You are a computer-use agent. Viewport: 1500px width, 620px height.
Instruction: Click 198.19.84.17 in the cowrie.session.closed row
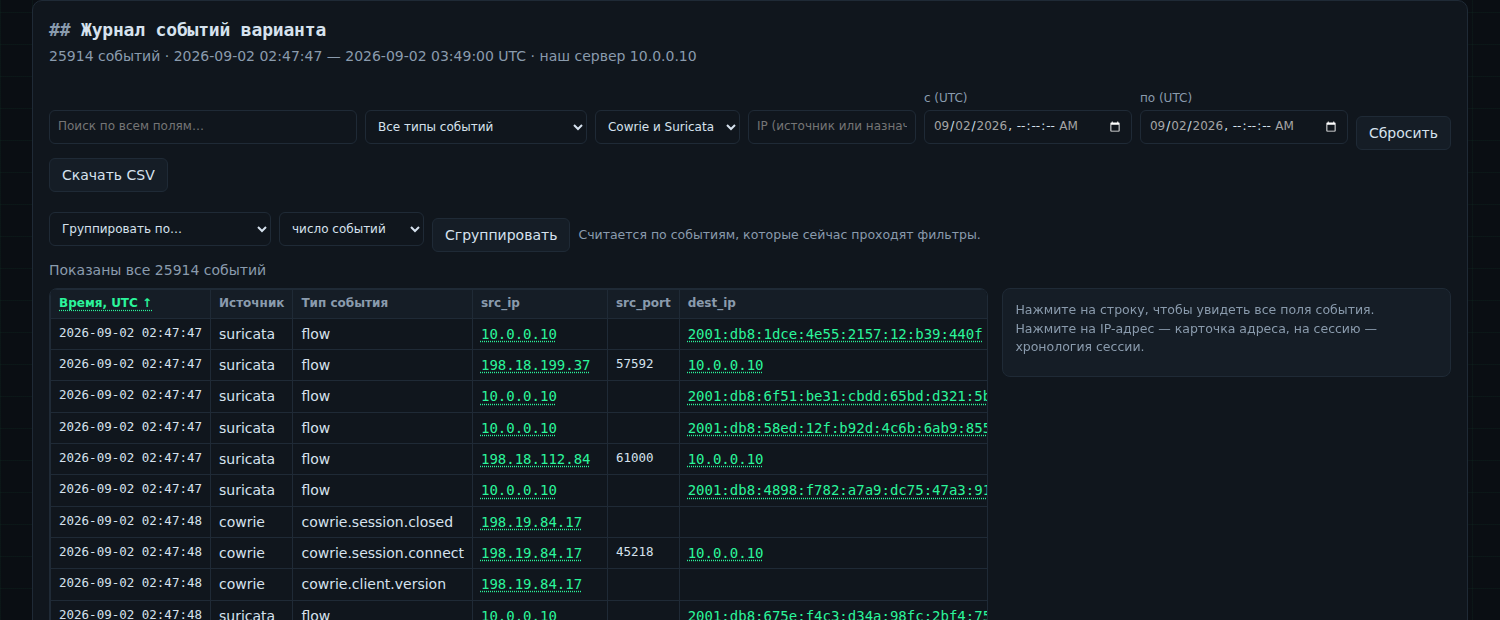pyautogui.click(x=531, y=522)
